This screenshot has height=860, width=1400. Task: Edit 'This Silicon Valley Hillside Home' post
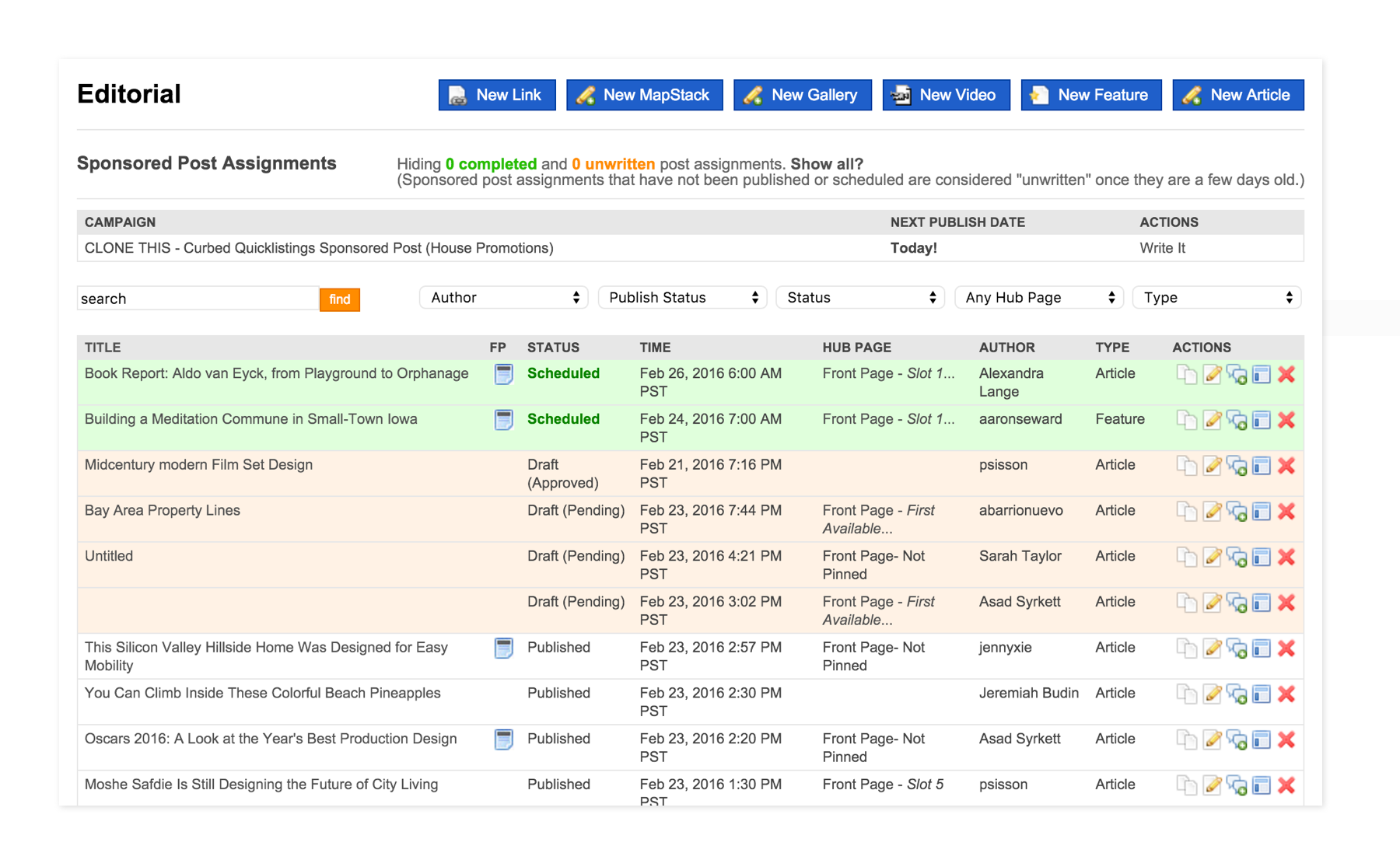tap(1212, 648)
